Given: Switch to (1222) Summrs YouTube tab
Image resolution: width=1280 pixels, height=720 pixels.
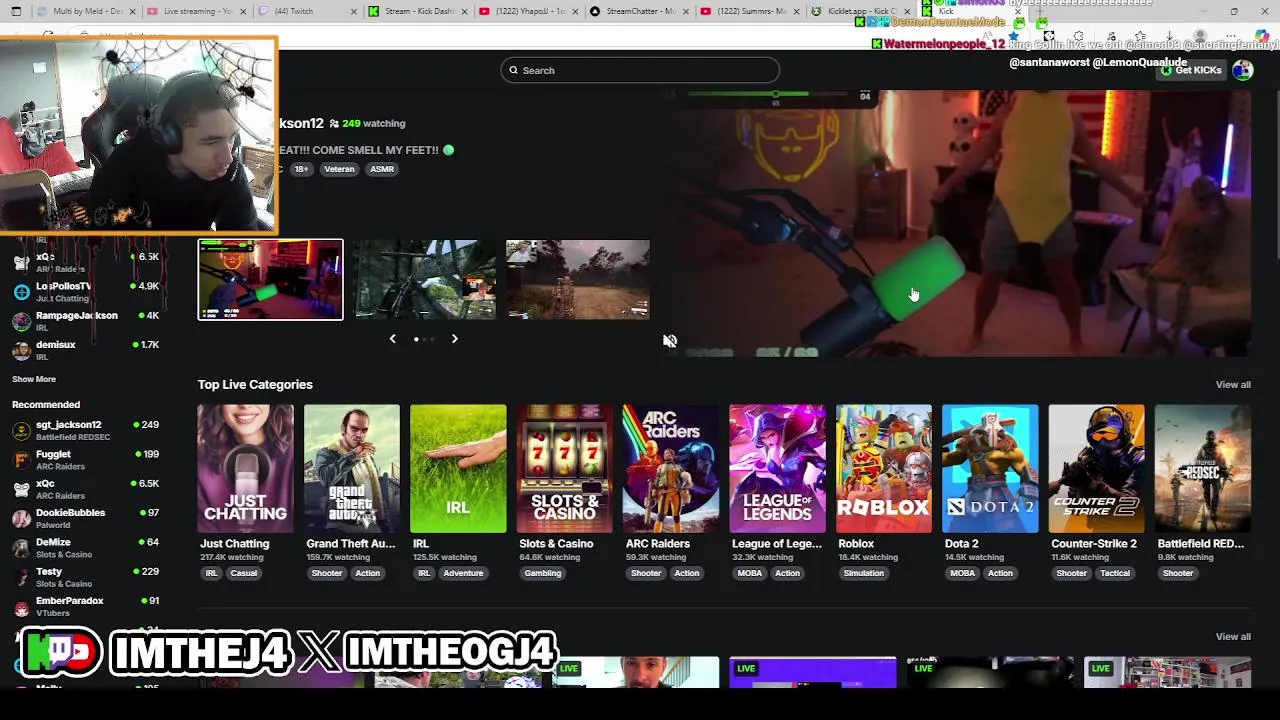Looking at the screenshot, I should click(748, 11).
